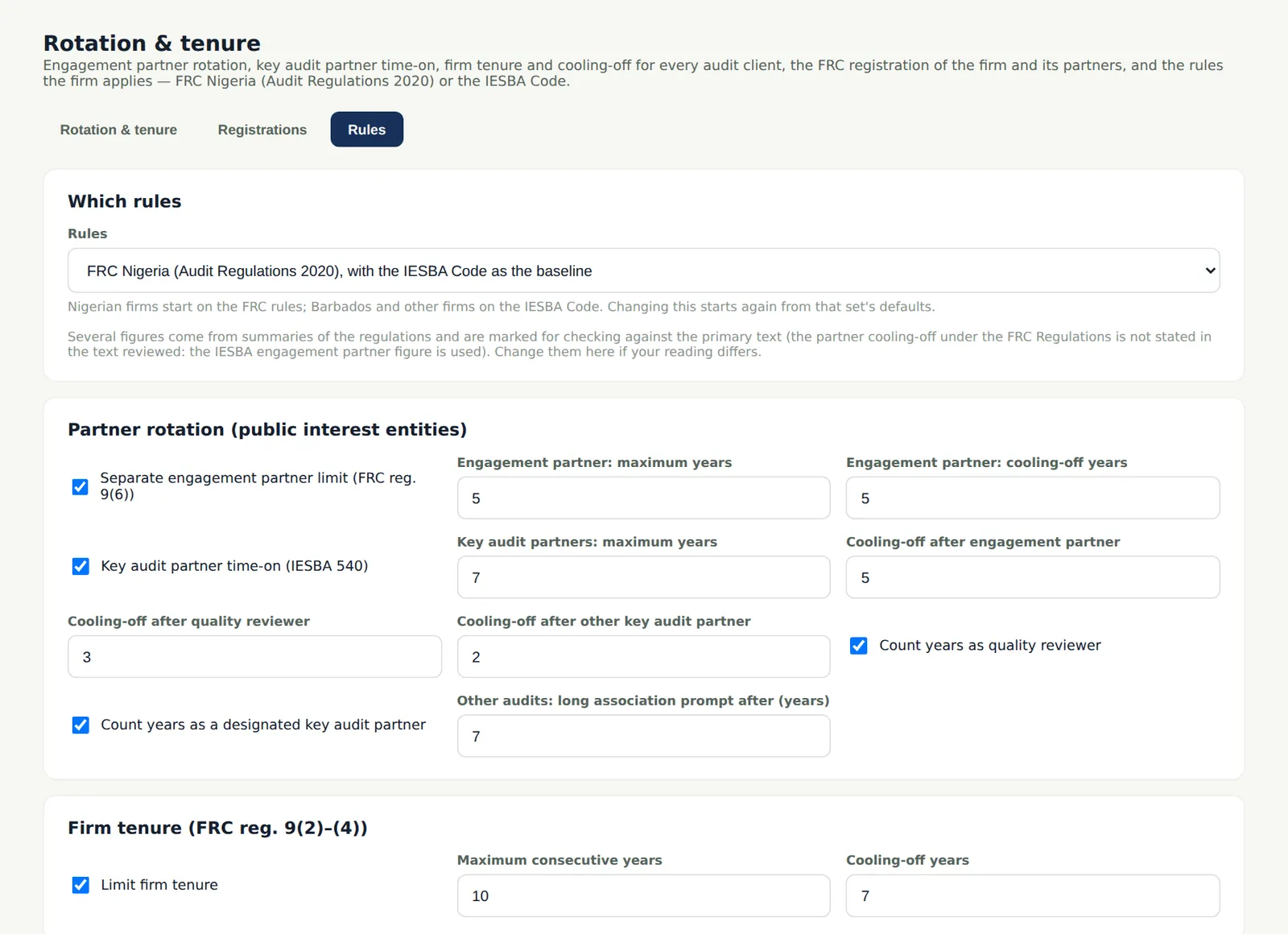The width and height of the screenshot is (1288, 934).
Task: Click the Partner rotation section heading
Action: [267, 429]
